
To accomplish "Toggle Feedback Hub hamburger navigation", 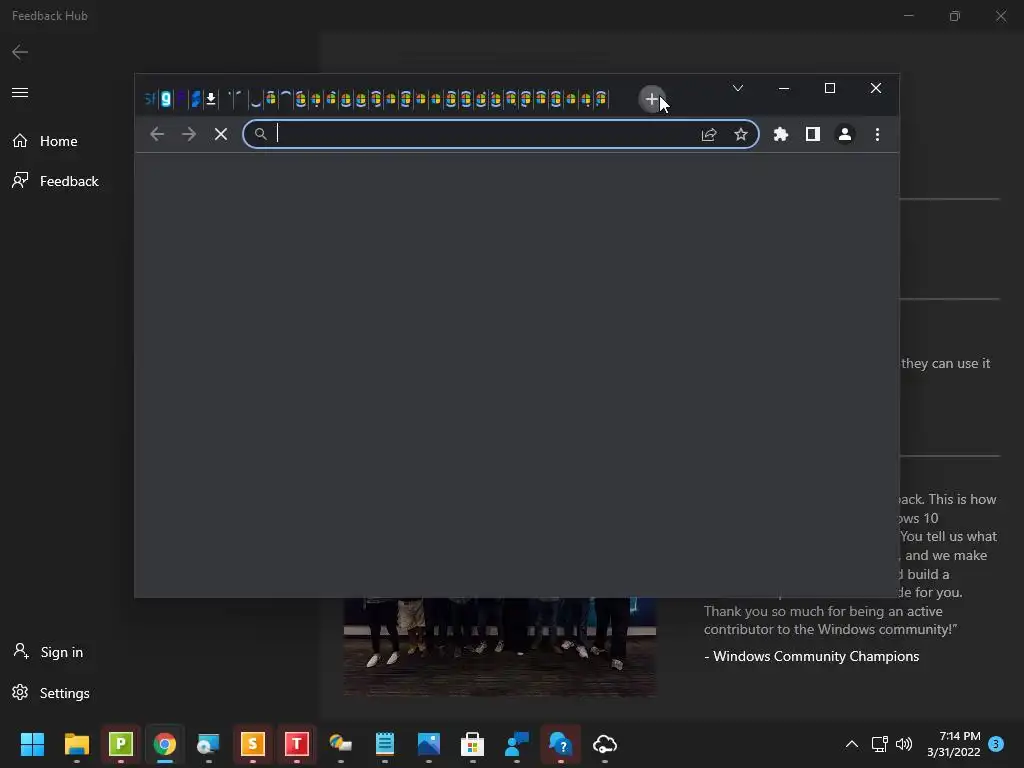I will [x=20, y=93].
